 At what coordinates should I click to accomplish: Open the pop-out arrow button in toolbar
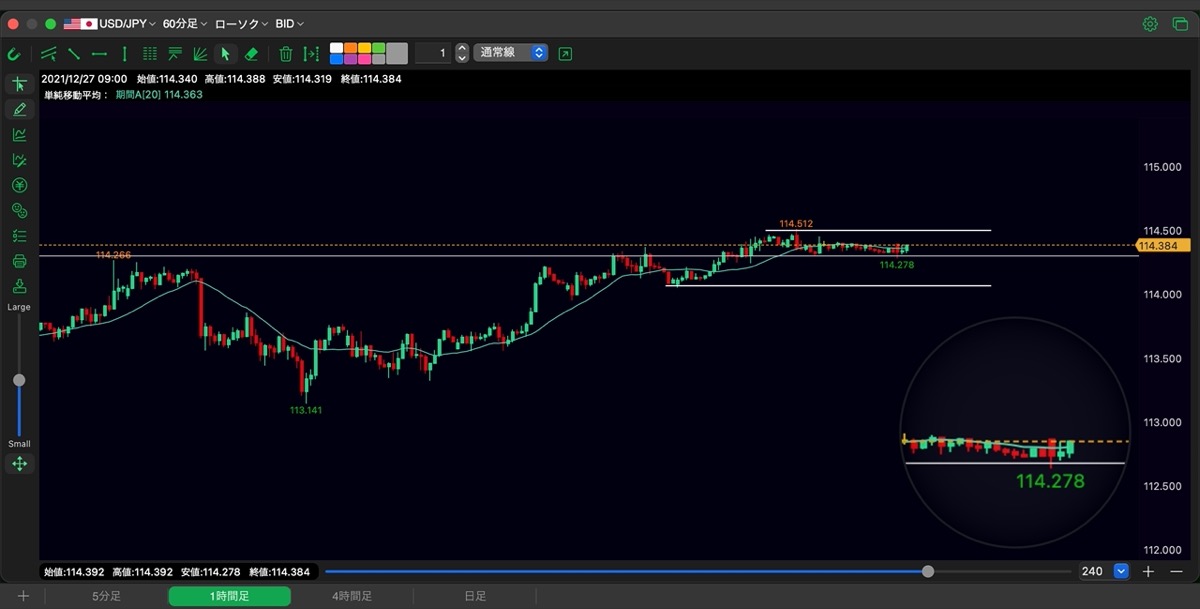pos(566,53)
